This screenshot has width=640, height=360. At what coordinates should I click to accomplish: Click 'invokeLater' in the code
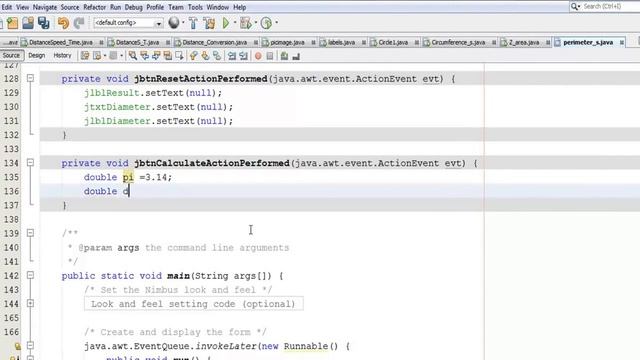tap(226, 346)
